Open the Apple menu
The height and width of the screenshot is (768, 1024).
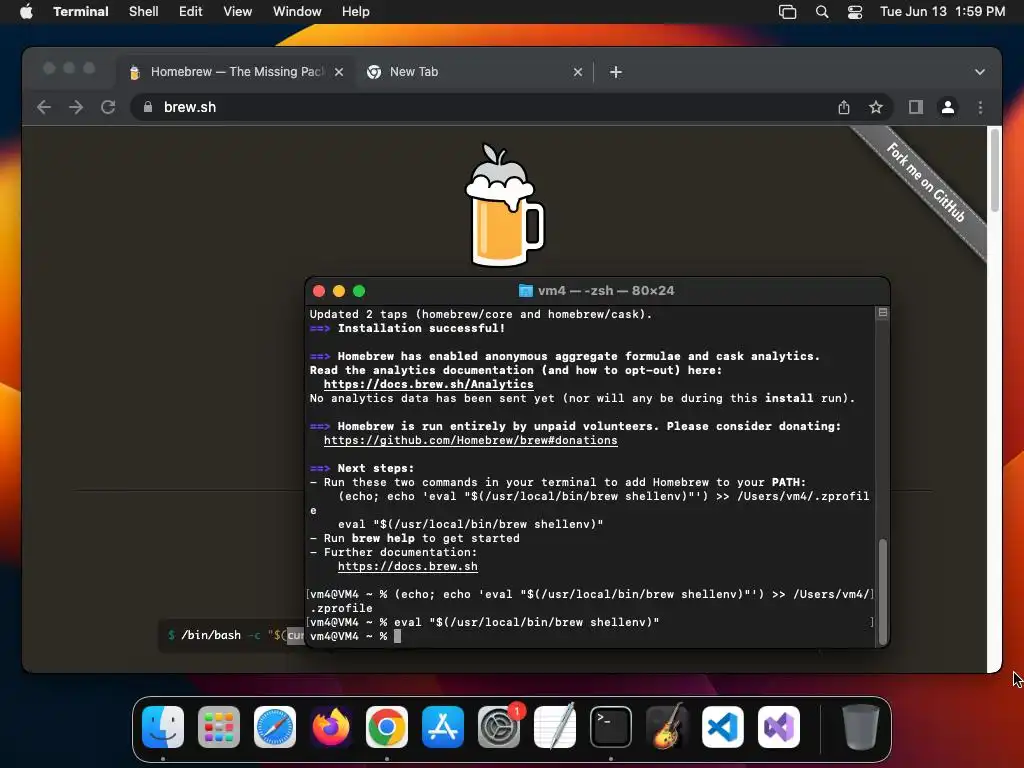[26, 12]
